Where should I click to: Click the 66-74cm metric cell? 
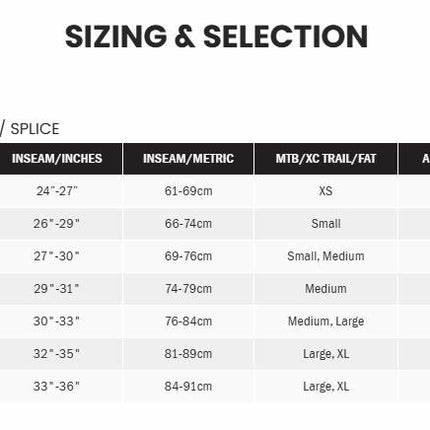tap(188, 223)
